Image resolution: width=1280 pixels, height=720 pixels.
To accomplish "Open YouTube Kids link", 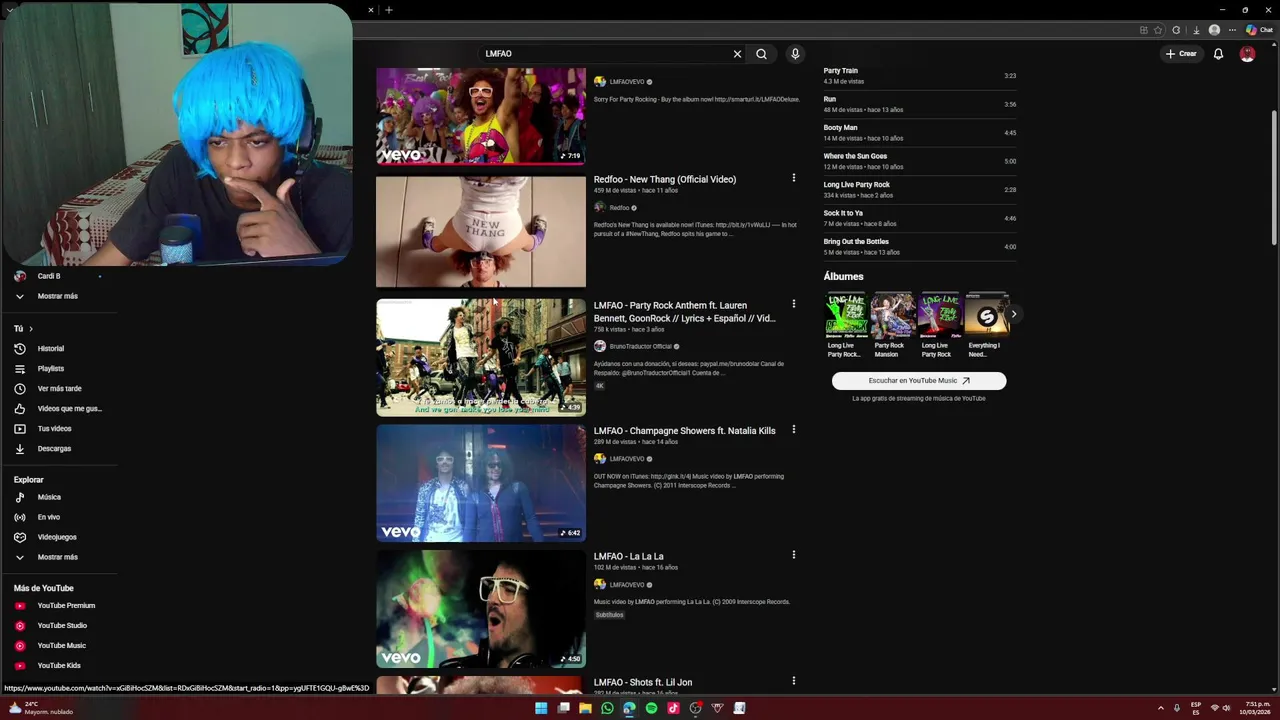I will [60, 666].
